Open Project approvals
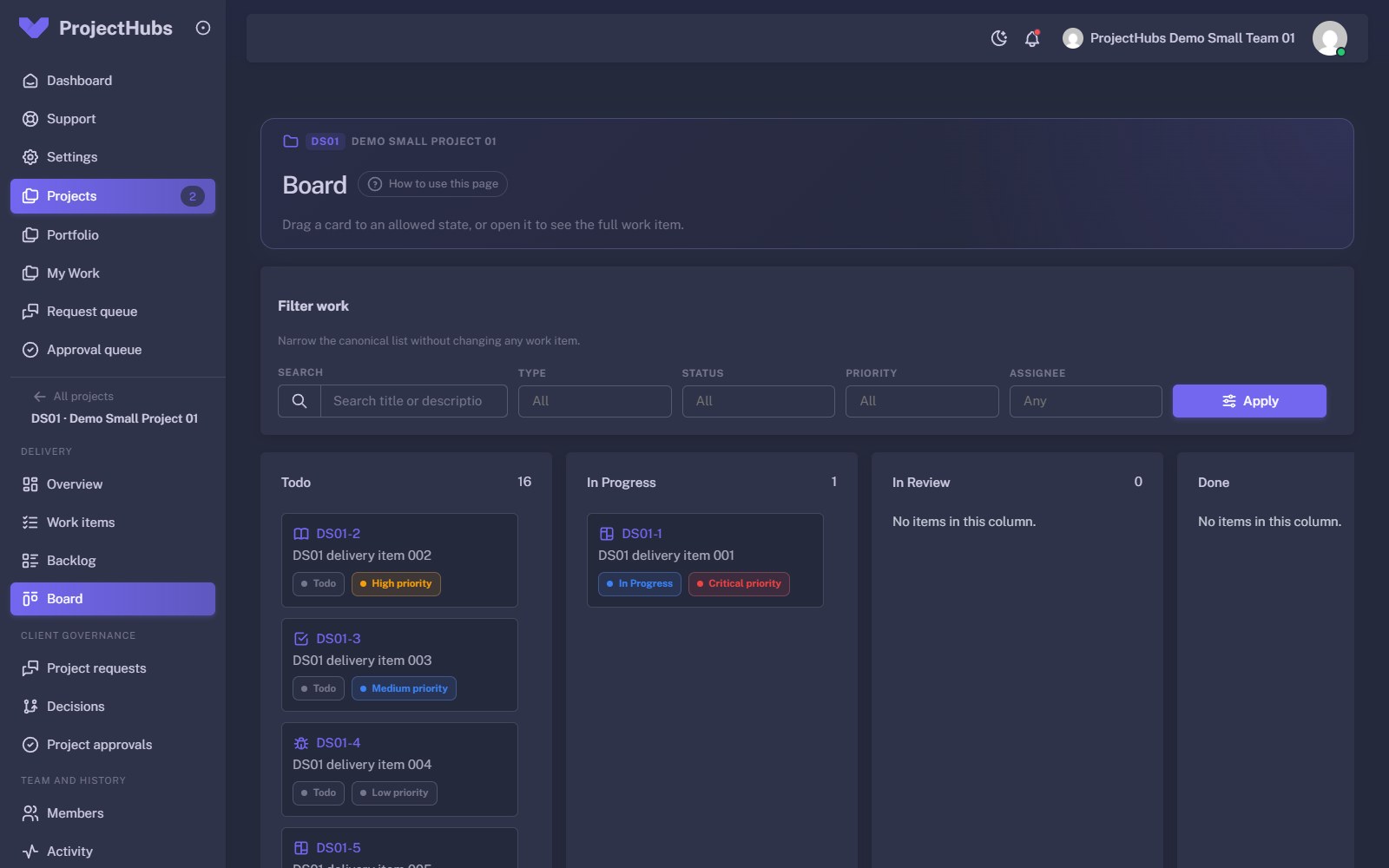Image resolution: width=1389 pixels, height=868 pixels. click(x=113, y=745)
